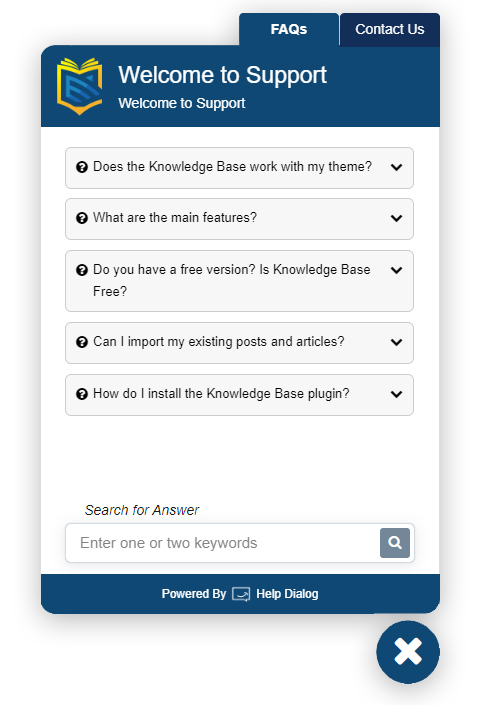The width and height of the screenshot is (481, 705).
Task: Click the book logo icon in header
Action: (80, 86)
